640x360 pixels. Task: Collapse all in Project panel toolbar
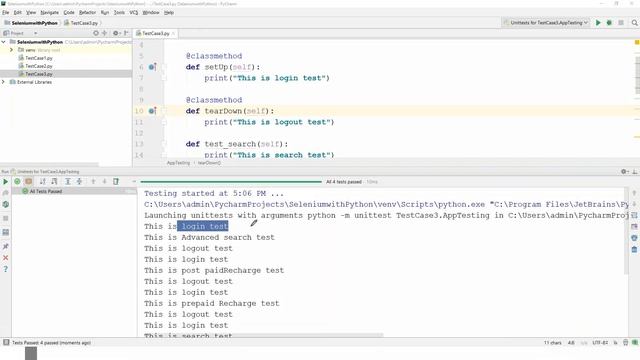[x=104, y=33]
